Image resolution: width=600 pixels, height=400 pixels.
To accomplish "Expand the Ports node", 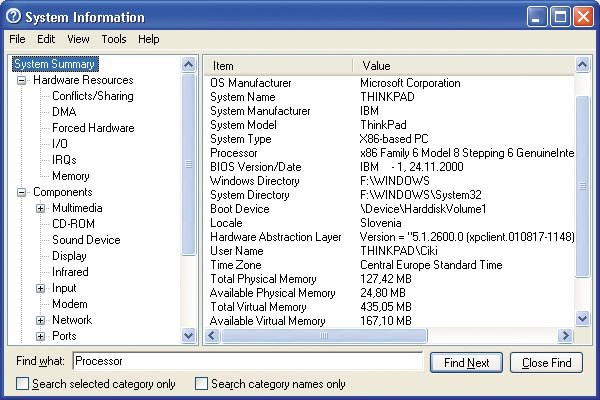I will (x=40, y=336).
